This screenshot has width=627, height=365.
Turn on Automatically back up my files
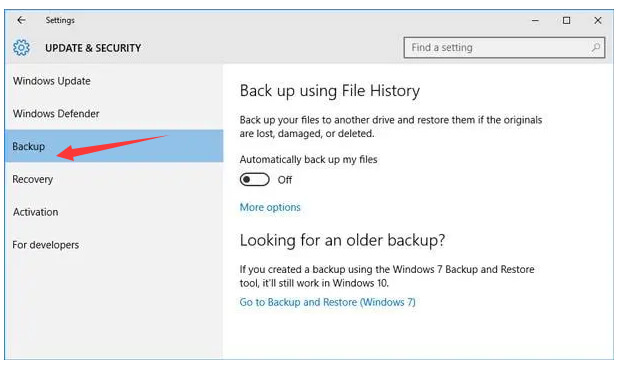pyautogui.click(x=255, y=180)
